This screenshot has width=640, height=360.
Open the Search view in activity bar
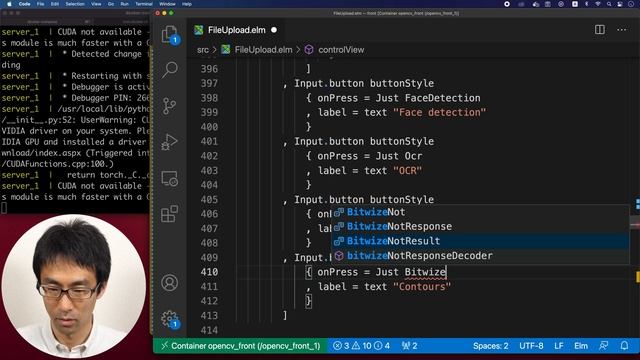[170, 70]
